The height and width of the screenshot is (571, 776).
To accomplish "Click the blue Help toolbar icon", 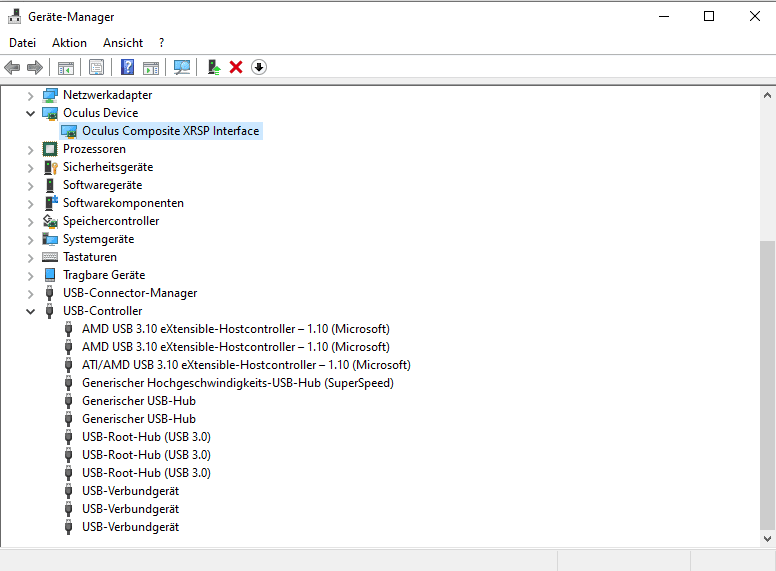I will (x=128, y=67).
